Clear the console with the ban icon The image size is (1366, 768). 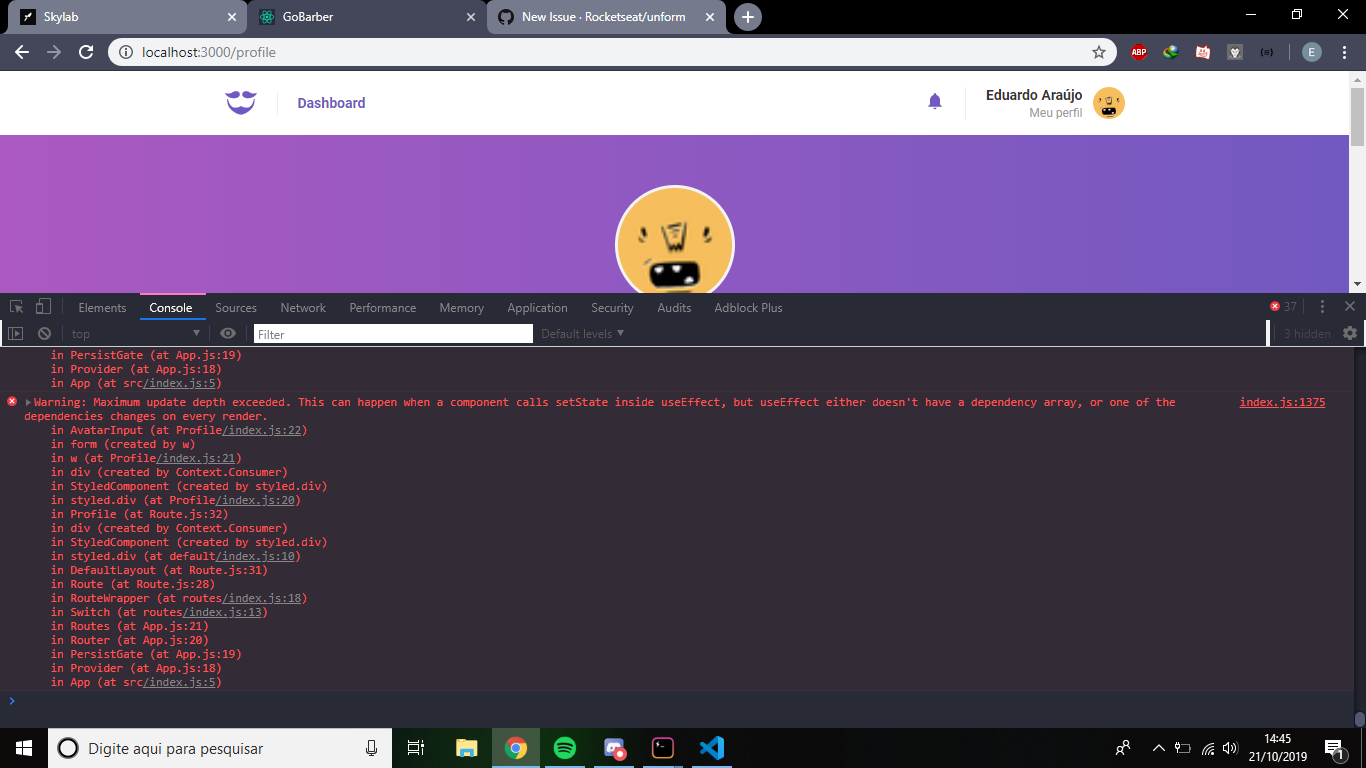(x=44, y=334)
